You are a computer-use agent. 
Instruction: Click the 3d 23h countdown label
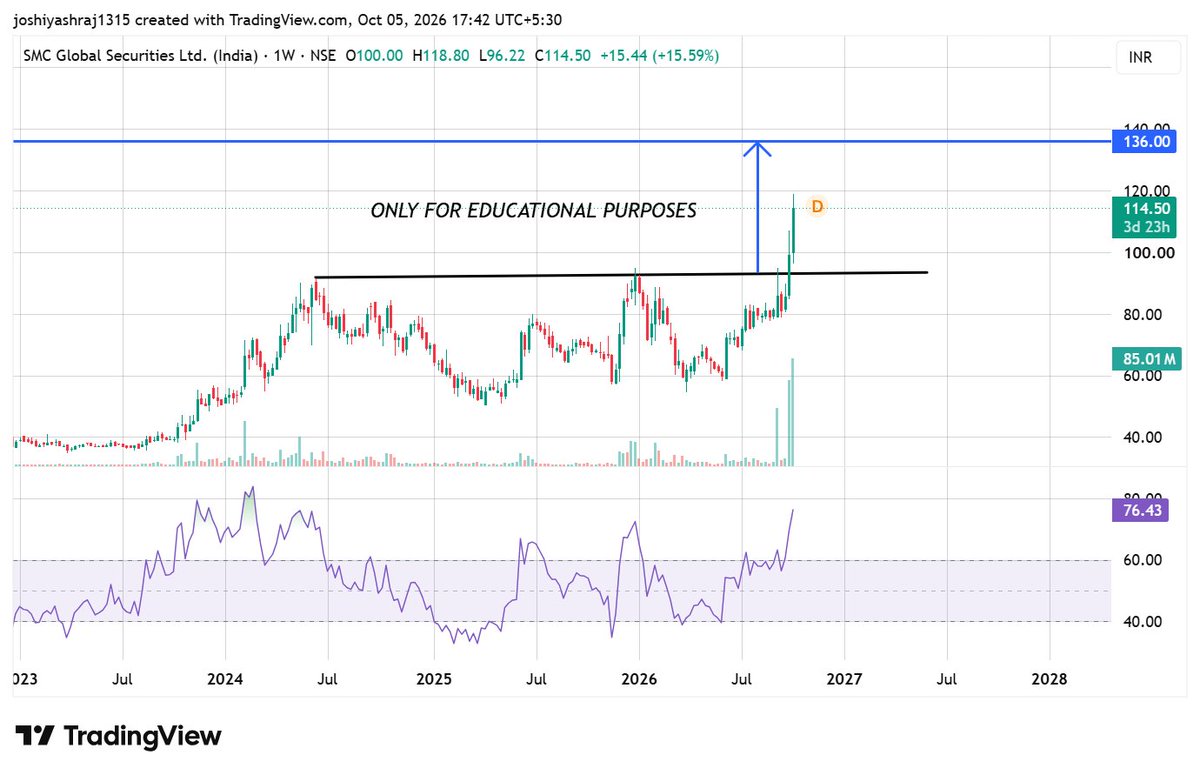(x=1145, y=226)
